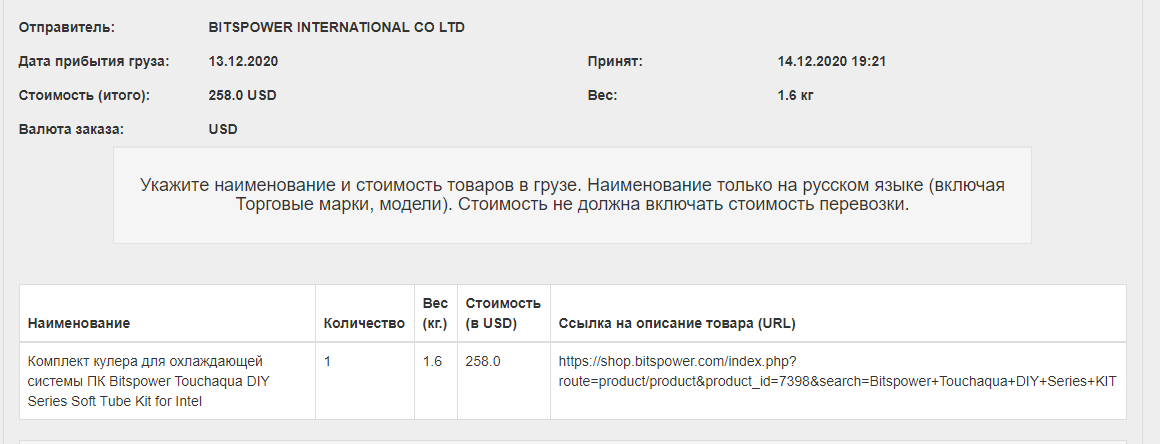Click the Количество column header
This screenshot has height=444, width=1160.
coord(364,323)
